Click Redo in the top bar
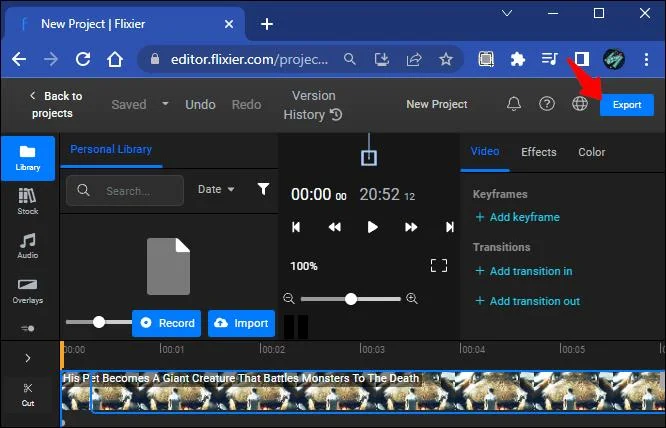Image resolution: width=666 pixels, height=428 pixels. click(246, 104)
